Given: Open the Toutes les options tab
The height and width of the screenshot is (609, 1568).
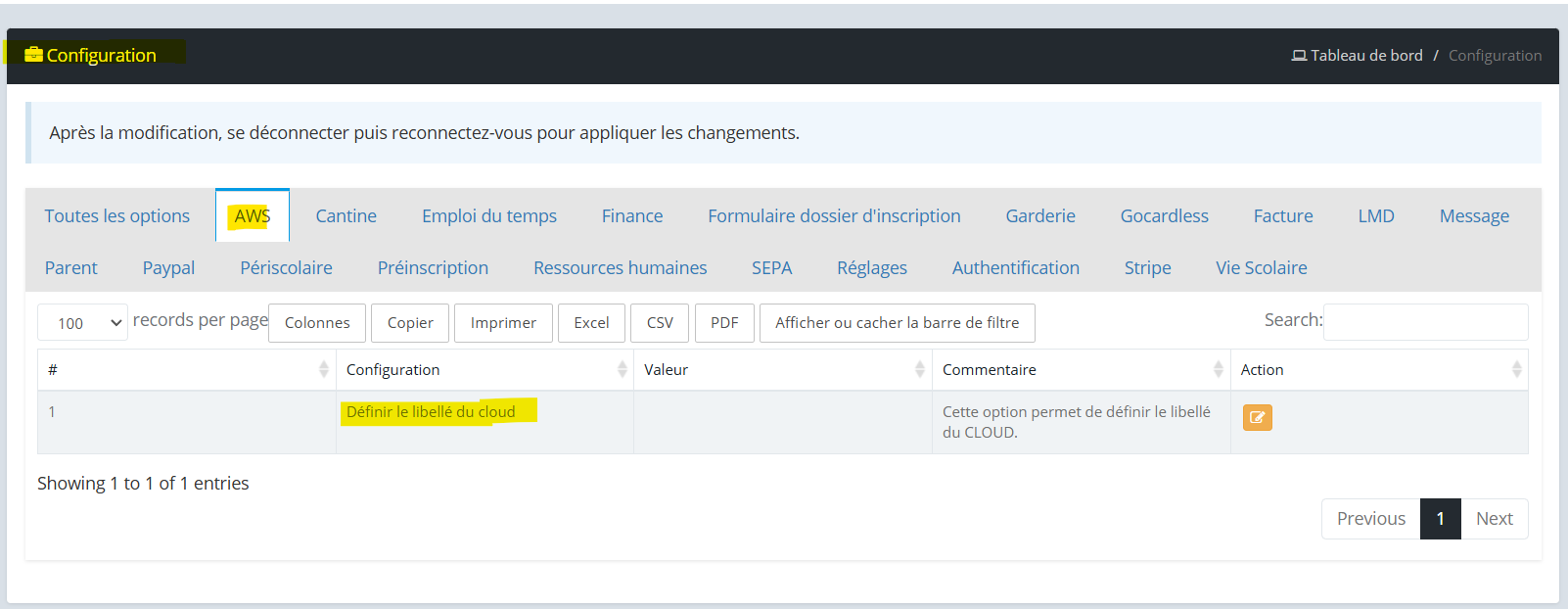Looking at the screenshot, I should coord(117,215).
